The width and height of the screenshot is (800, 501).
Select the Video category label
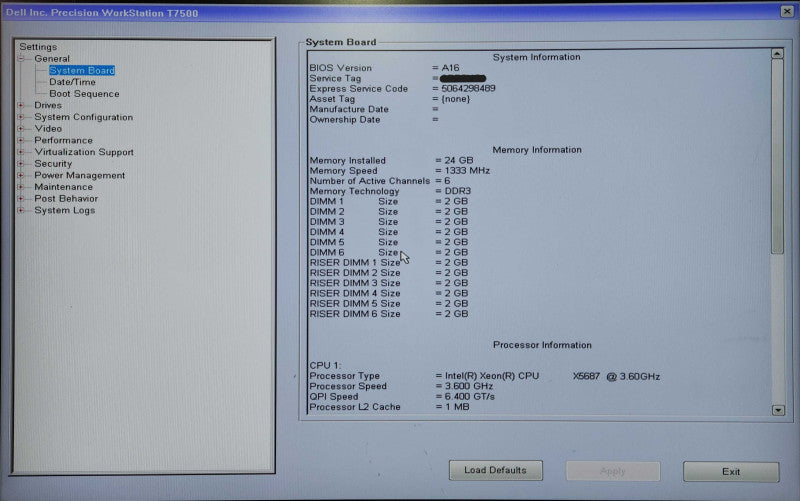tap(48, 129)
